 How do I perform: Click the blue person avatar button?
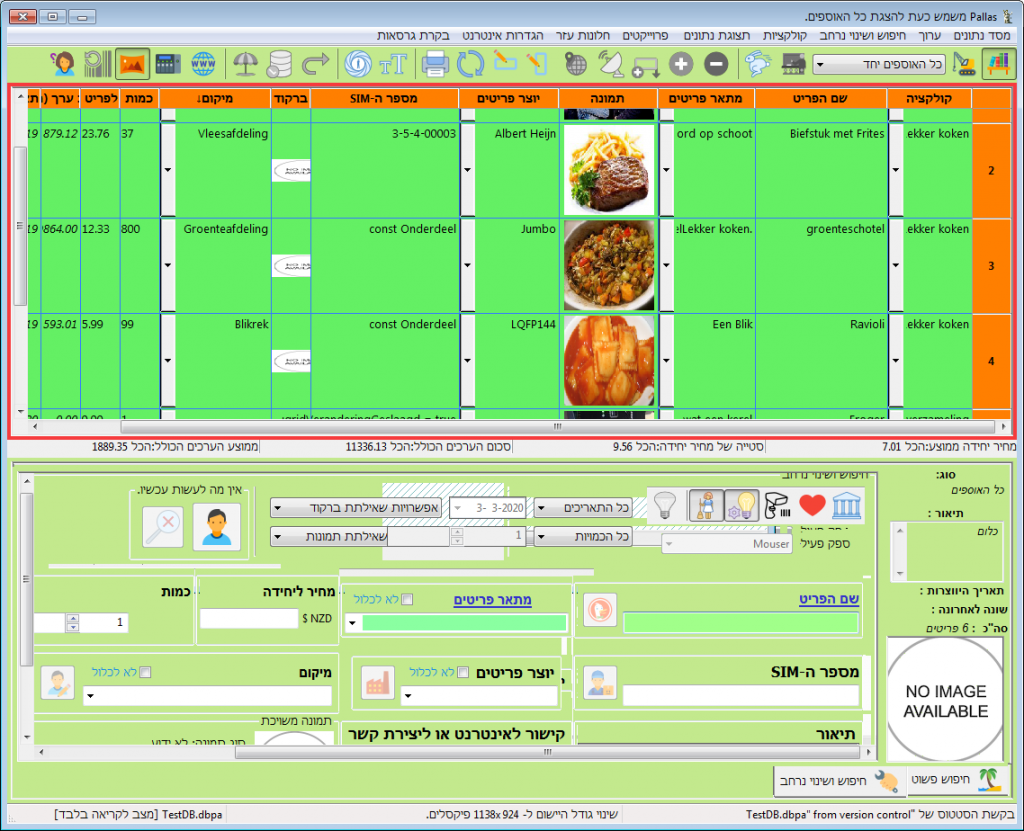tap(217, 527)
